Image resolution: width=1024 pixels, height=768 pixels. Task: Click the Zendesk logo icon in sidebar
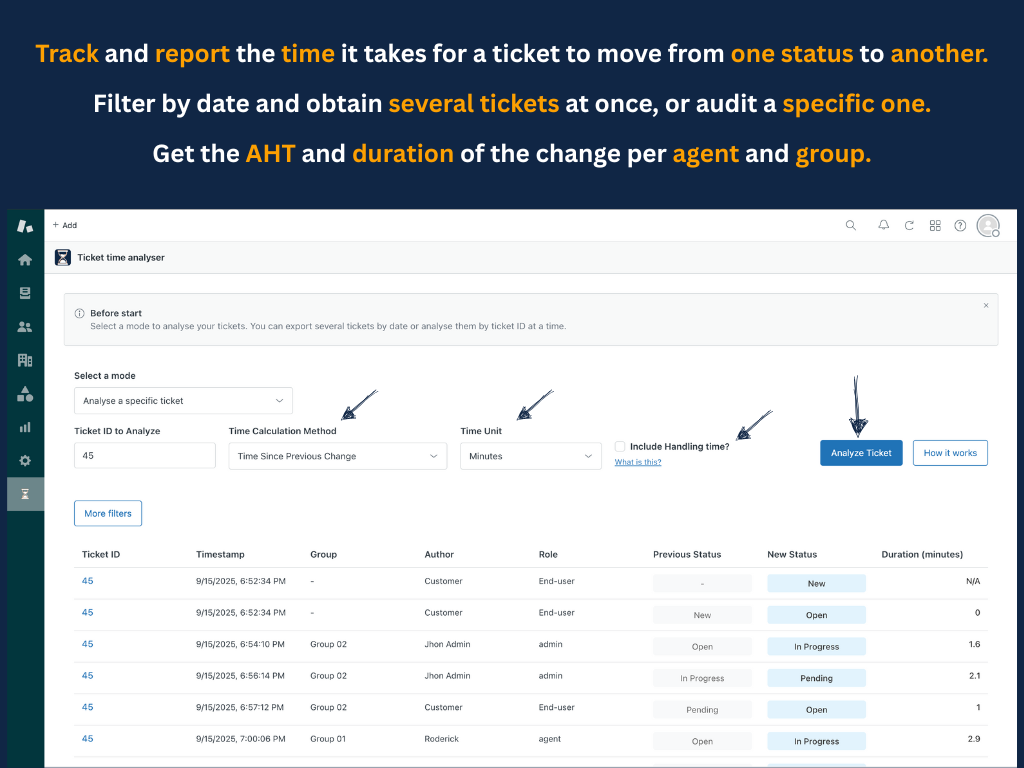(25, 226)
